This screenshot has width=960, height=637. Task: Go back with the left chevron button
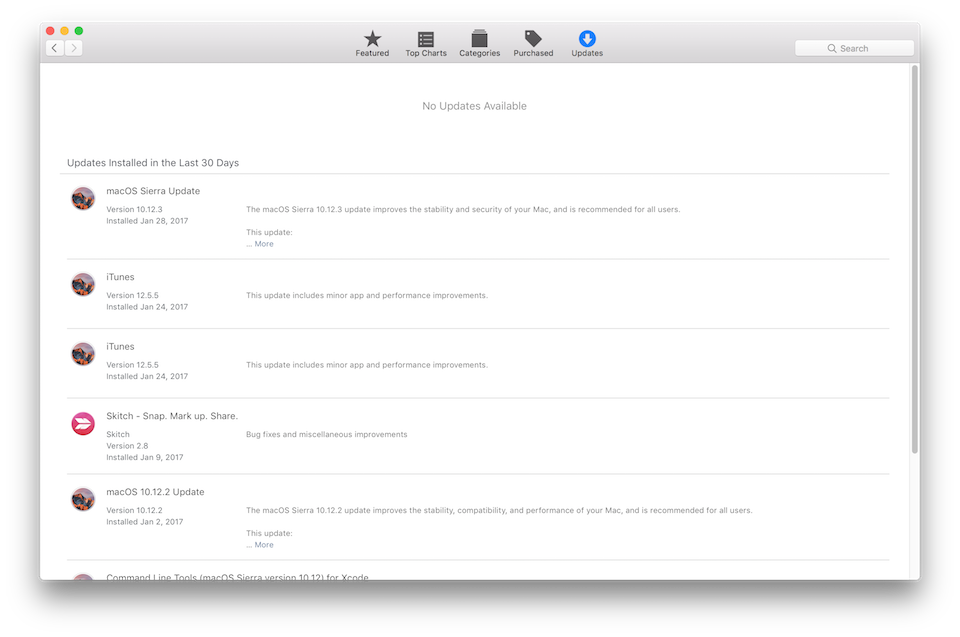pyautogui.click(x=55, y=48)
